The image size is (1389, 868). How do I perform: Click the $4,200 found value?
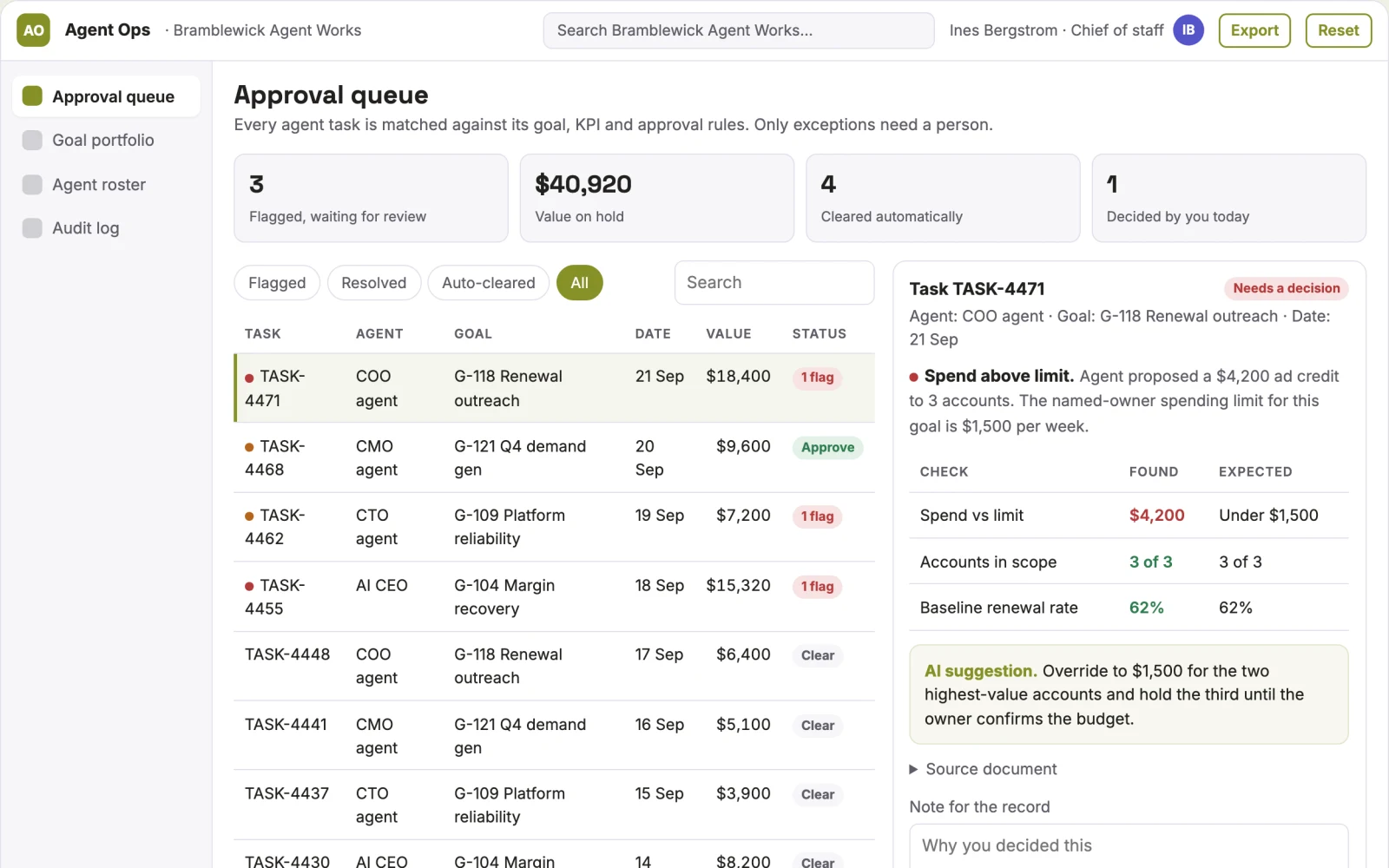click(x=1156, y=516)
